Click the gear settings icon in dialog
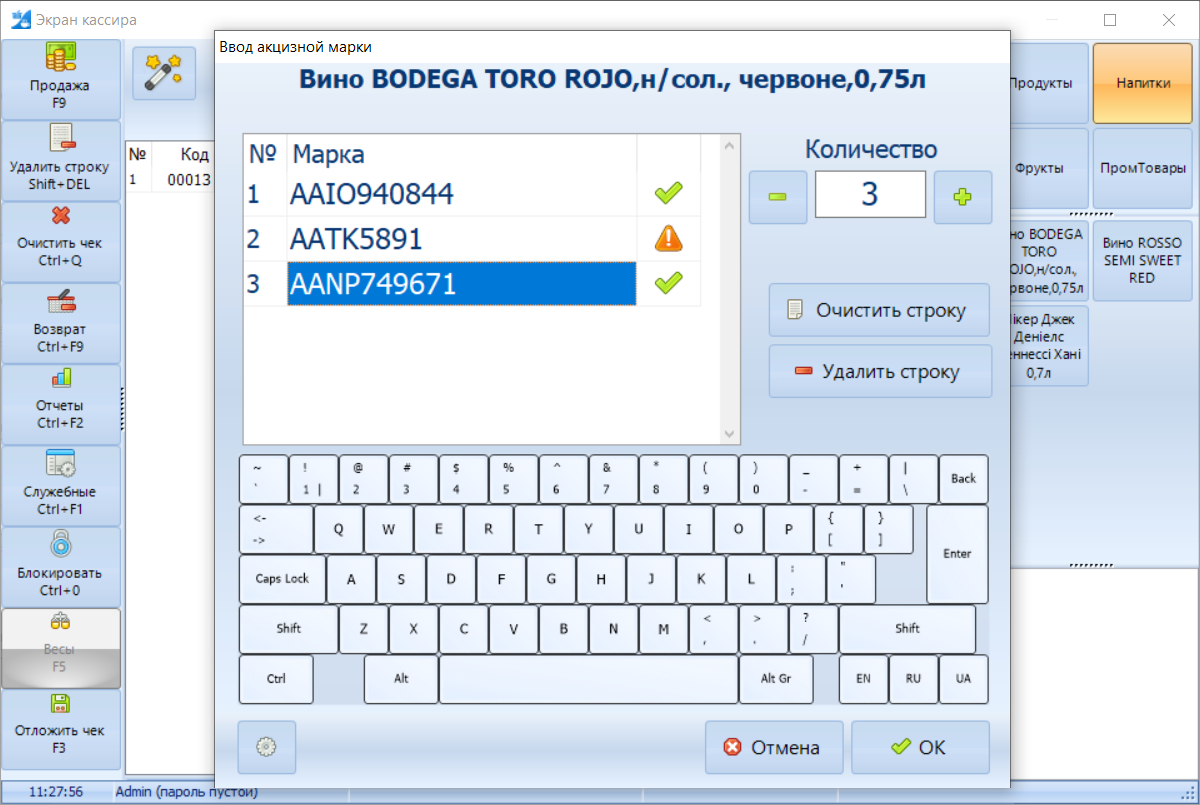Viewport: 1200px width, 805px height. click(x=266, y=747)
